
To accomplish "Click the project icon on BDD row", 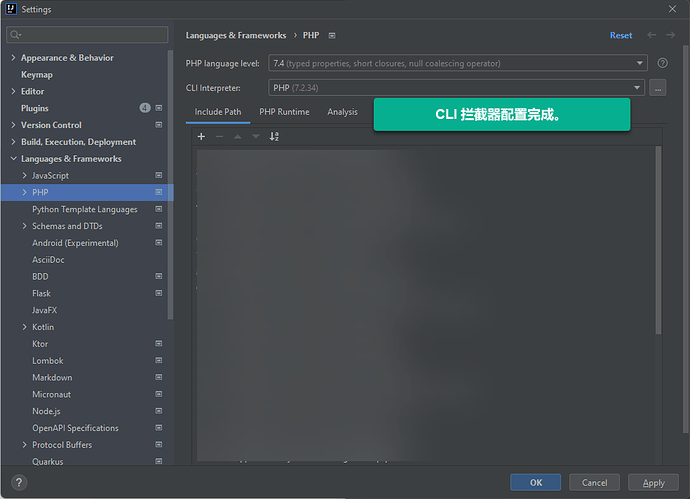I will pos(159,276).
